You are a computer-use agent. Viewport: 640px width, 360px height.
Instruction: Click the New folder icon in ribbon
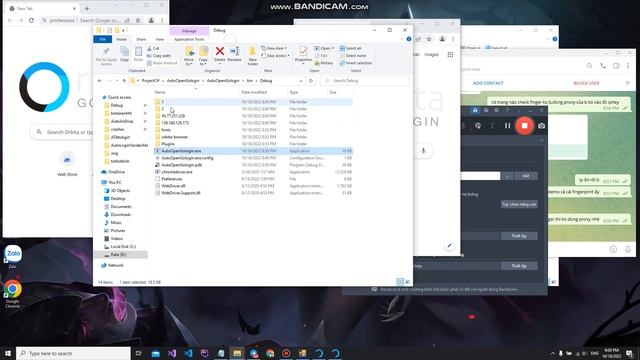pos(252,51)
